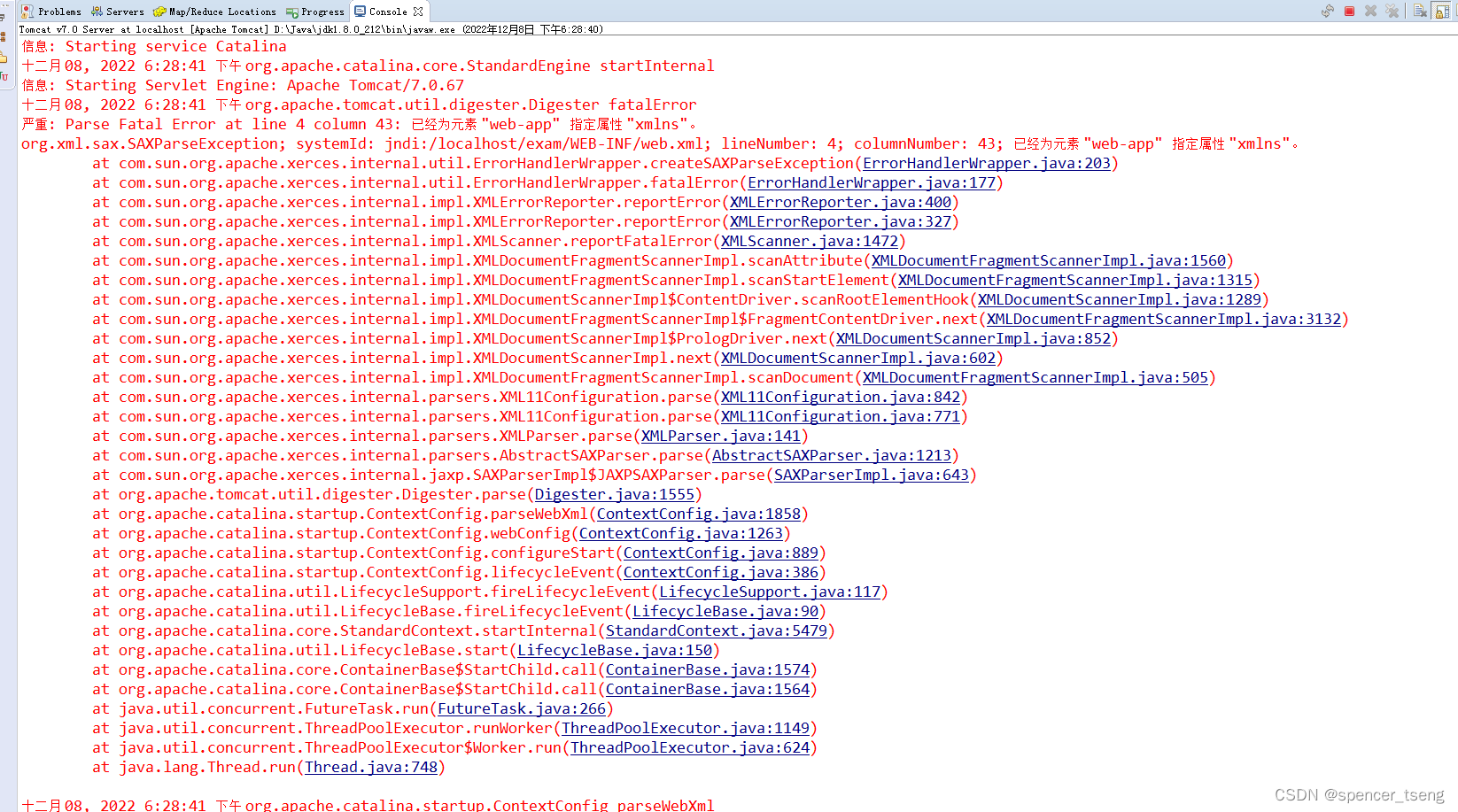The height and width of the screenshot is (812, 1458).
Task: Open StandardContext.java:5479 from the trace
Action: pyautogui.click(x=718, y=630)
